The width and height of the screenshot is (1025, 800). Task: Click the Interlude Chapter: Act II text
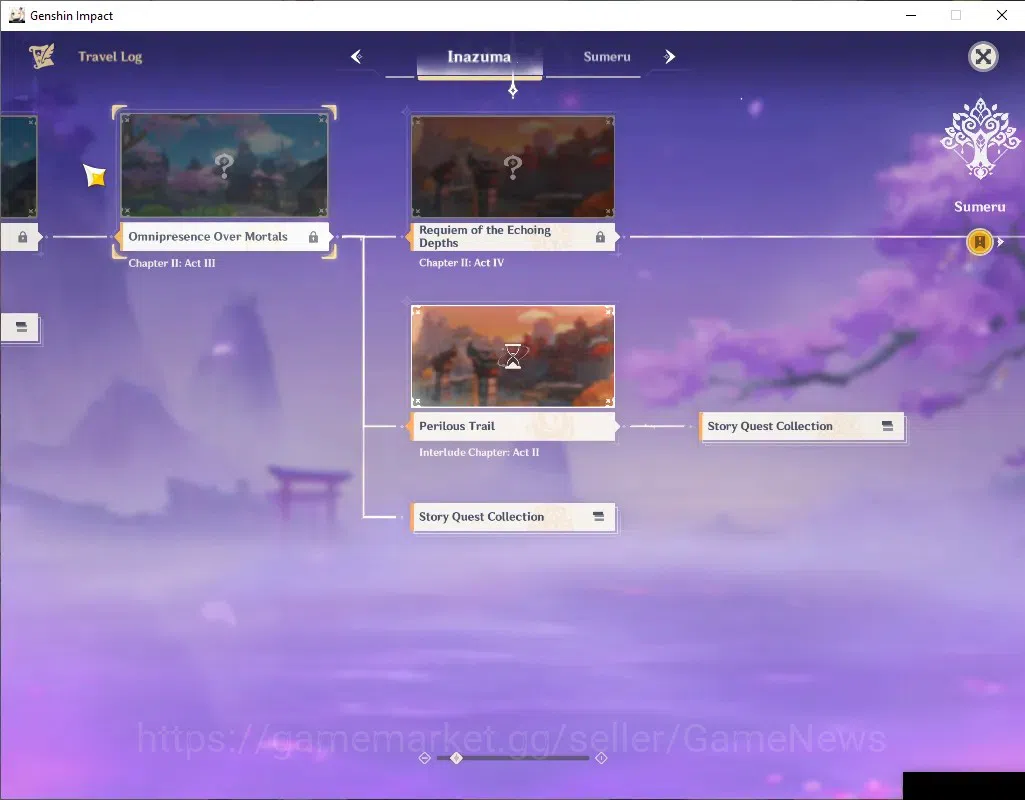tap(479, 452)
